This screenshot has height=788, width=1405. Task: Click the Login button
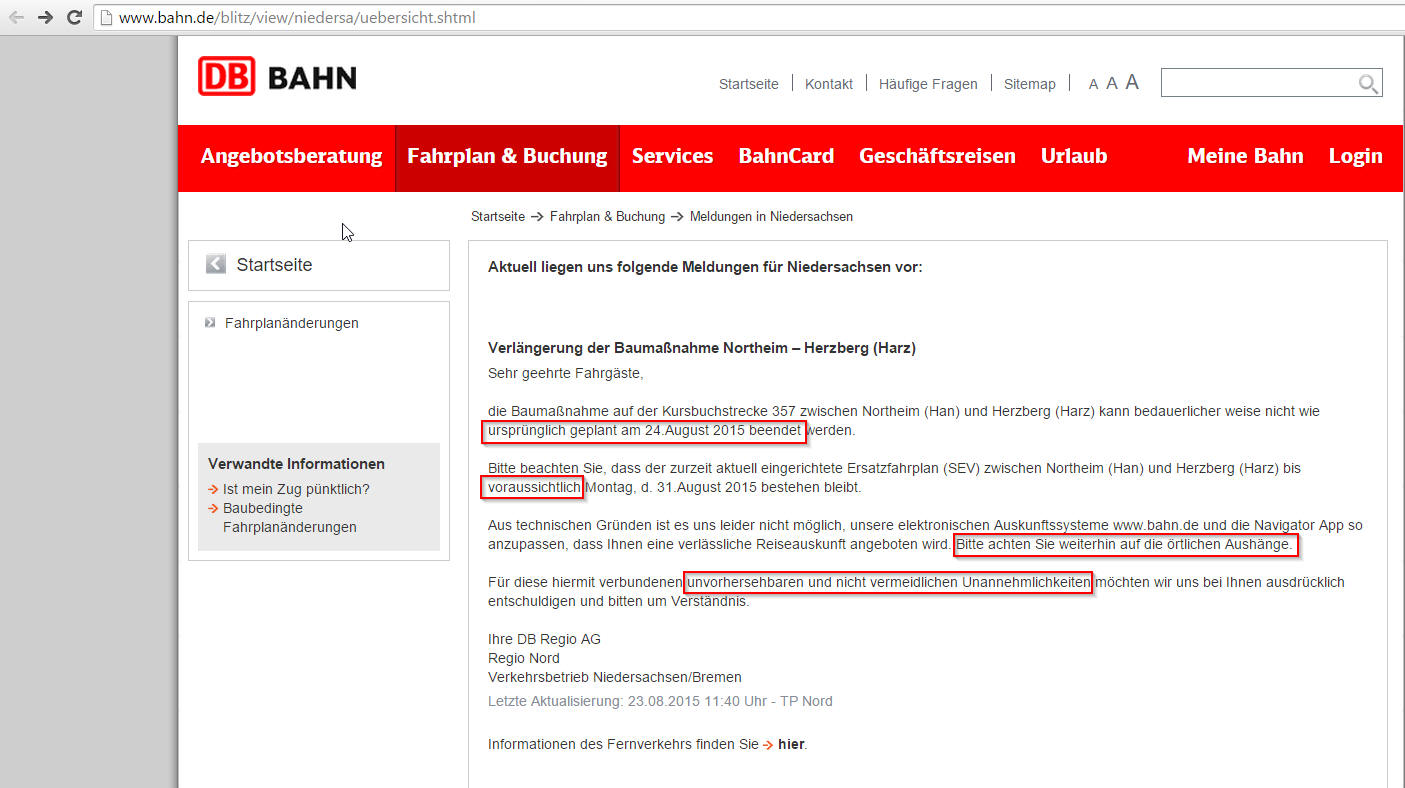click(x=1355, y=157)
